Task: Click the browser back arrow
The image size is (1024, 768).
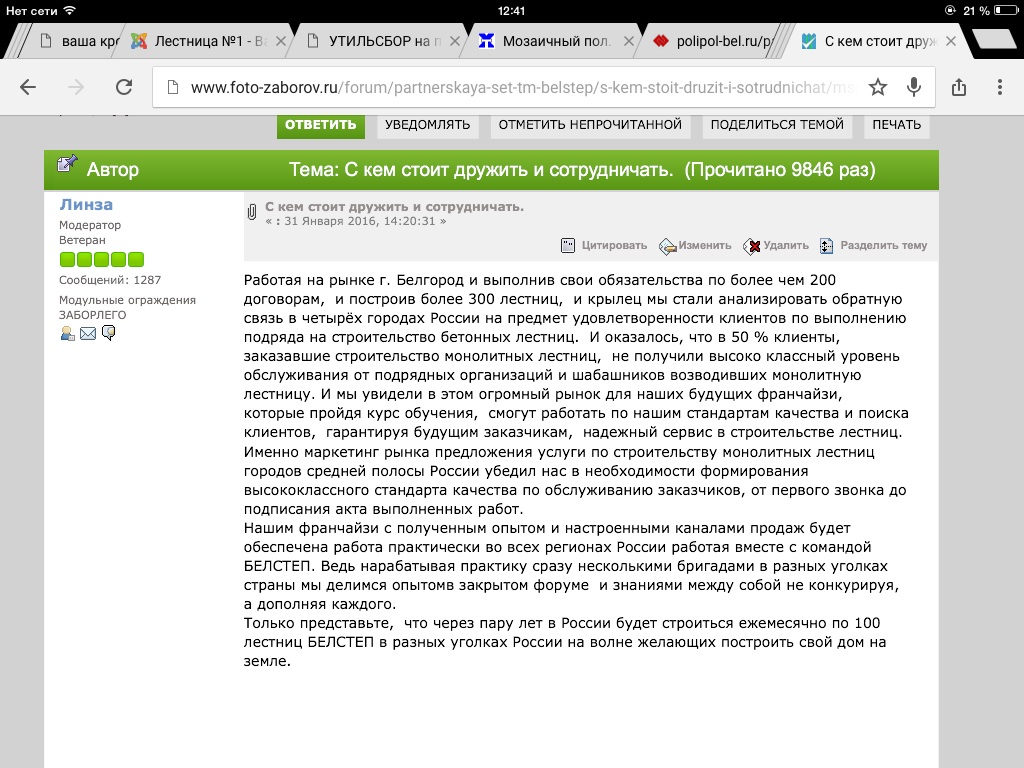Action: click(x=28, y=87)
